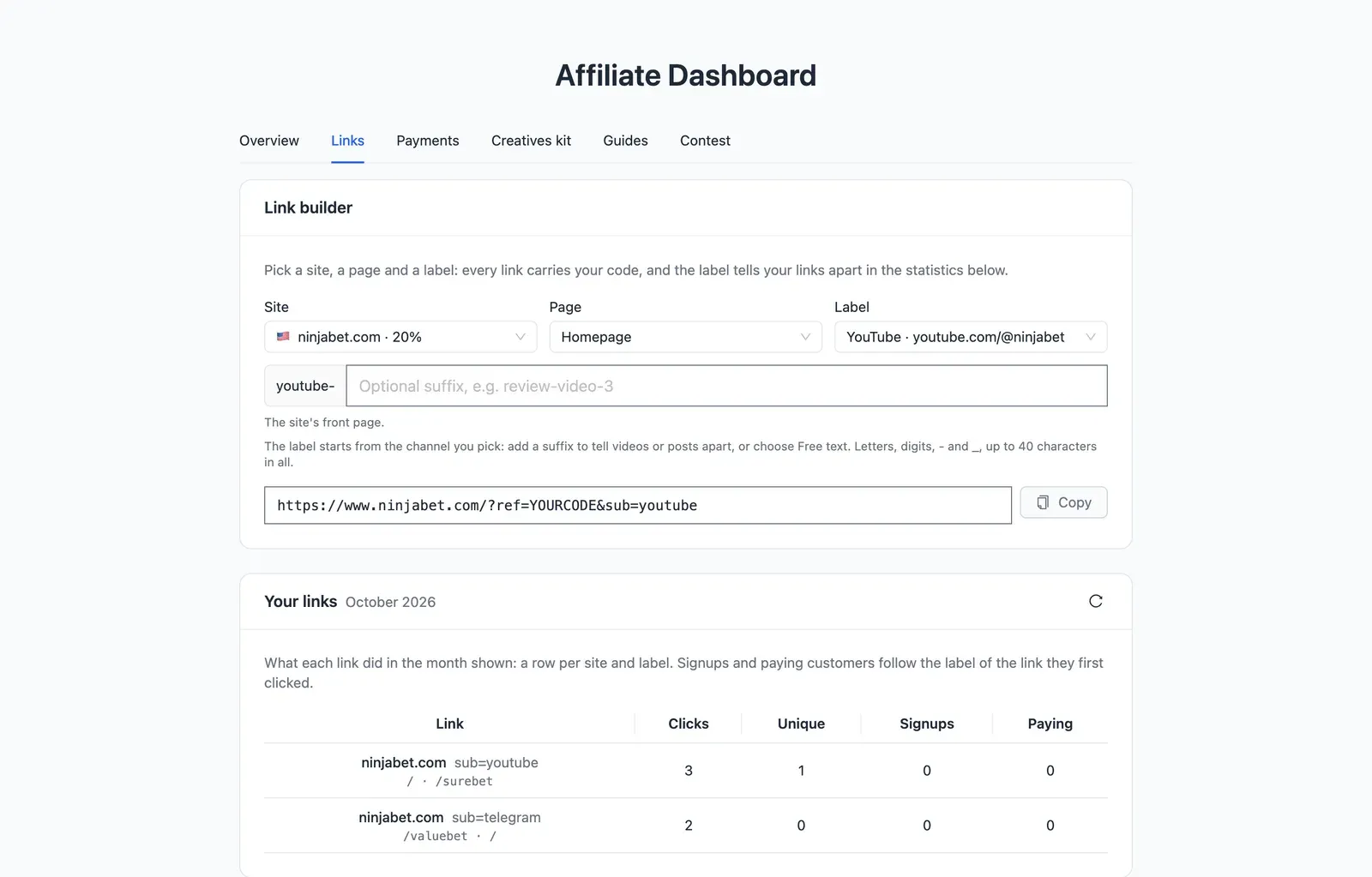Viewport: 1372px width, 877px height.
Task: Click the Affiliate Dashboard title
Action: point(685,75)
